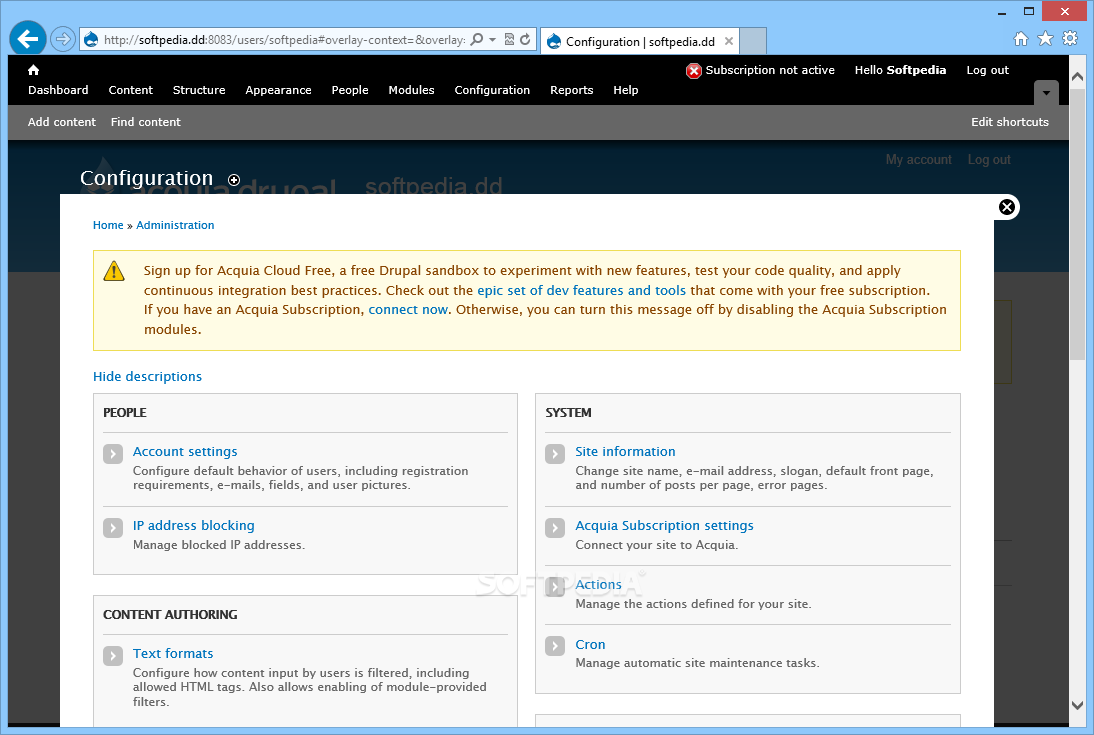
Task: Open the address bar dropdown arrow
Action: coord(493,40)
